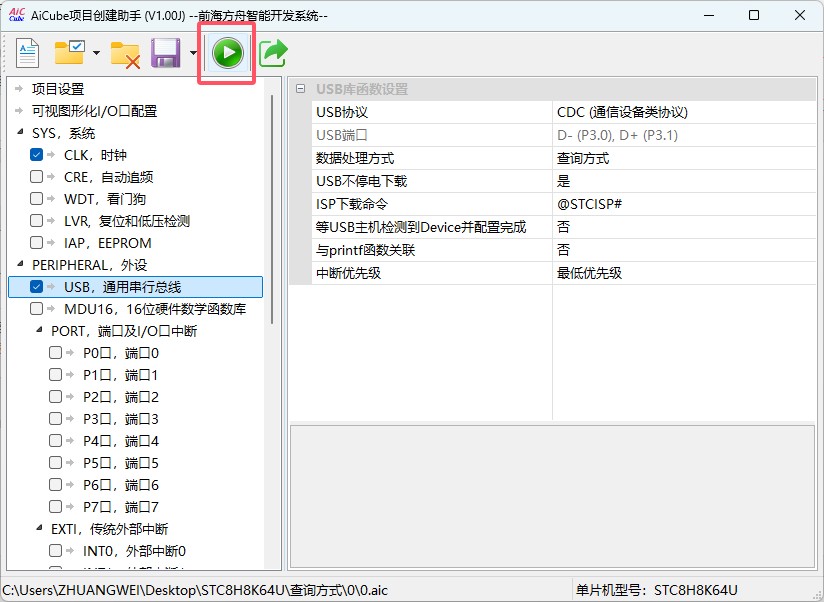Click the green export arrow icon
824x602 pixels.
[x=273, y=53]
